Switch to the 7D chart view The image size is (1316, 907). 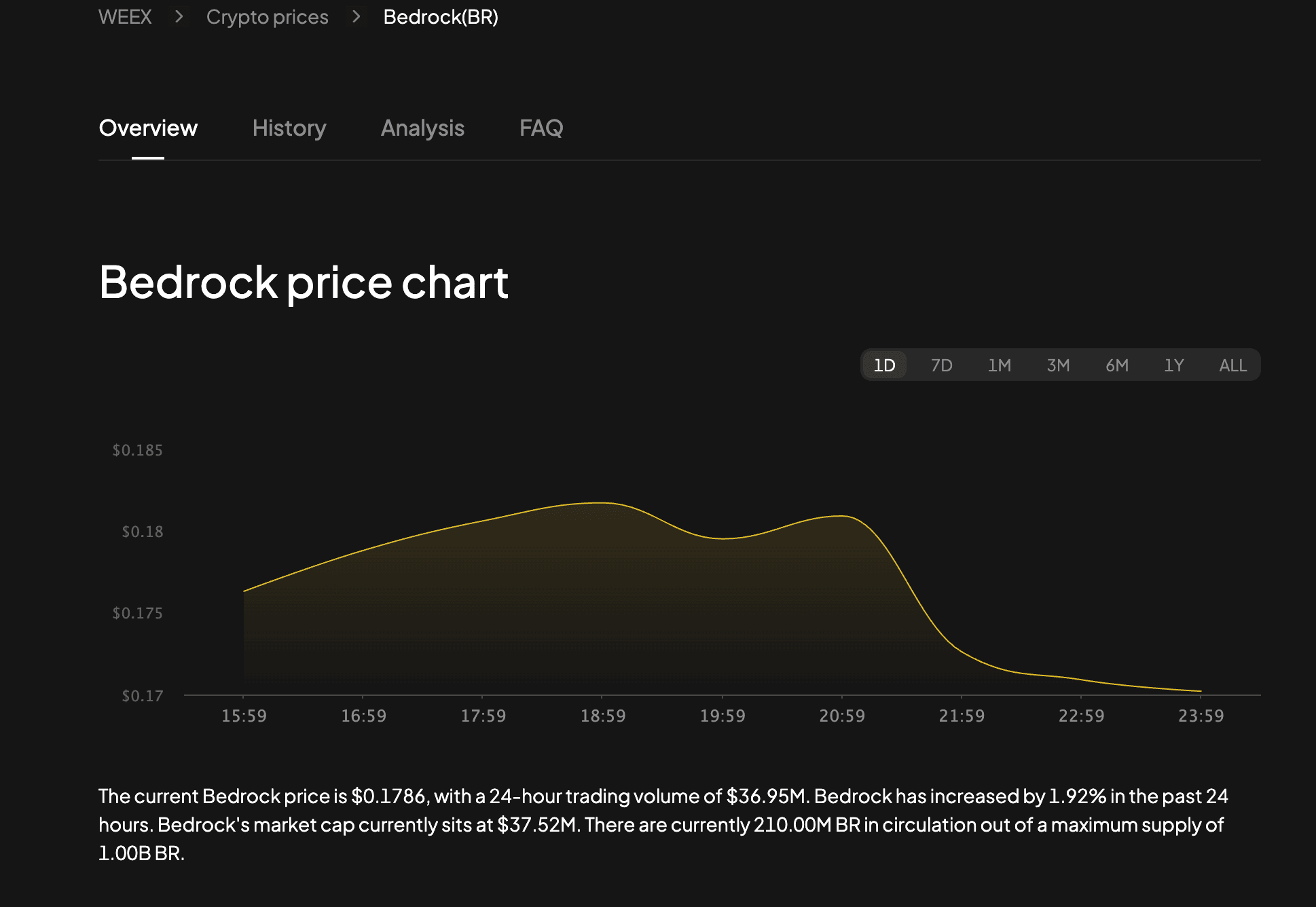942,365
